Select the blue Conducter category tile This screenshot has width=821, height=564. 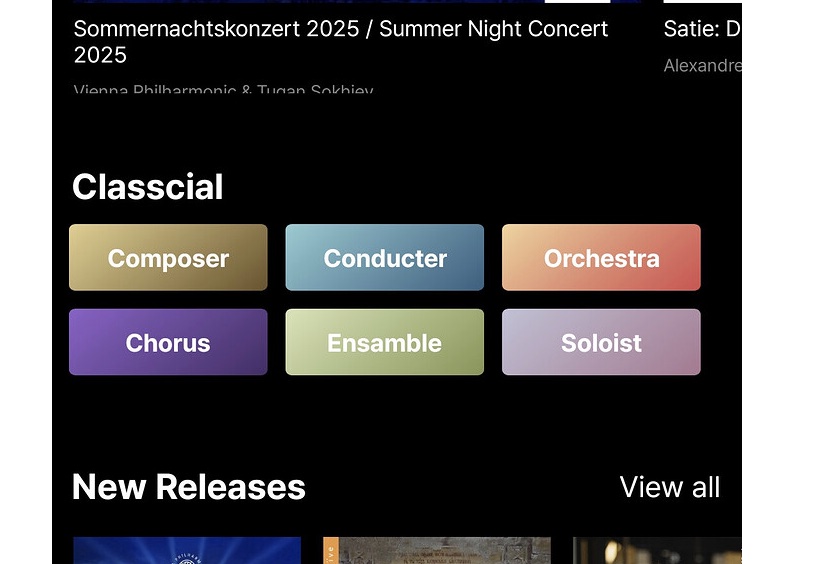pos(384,257)
